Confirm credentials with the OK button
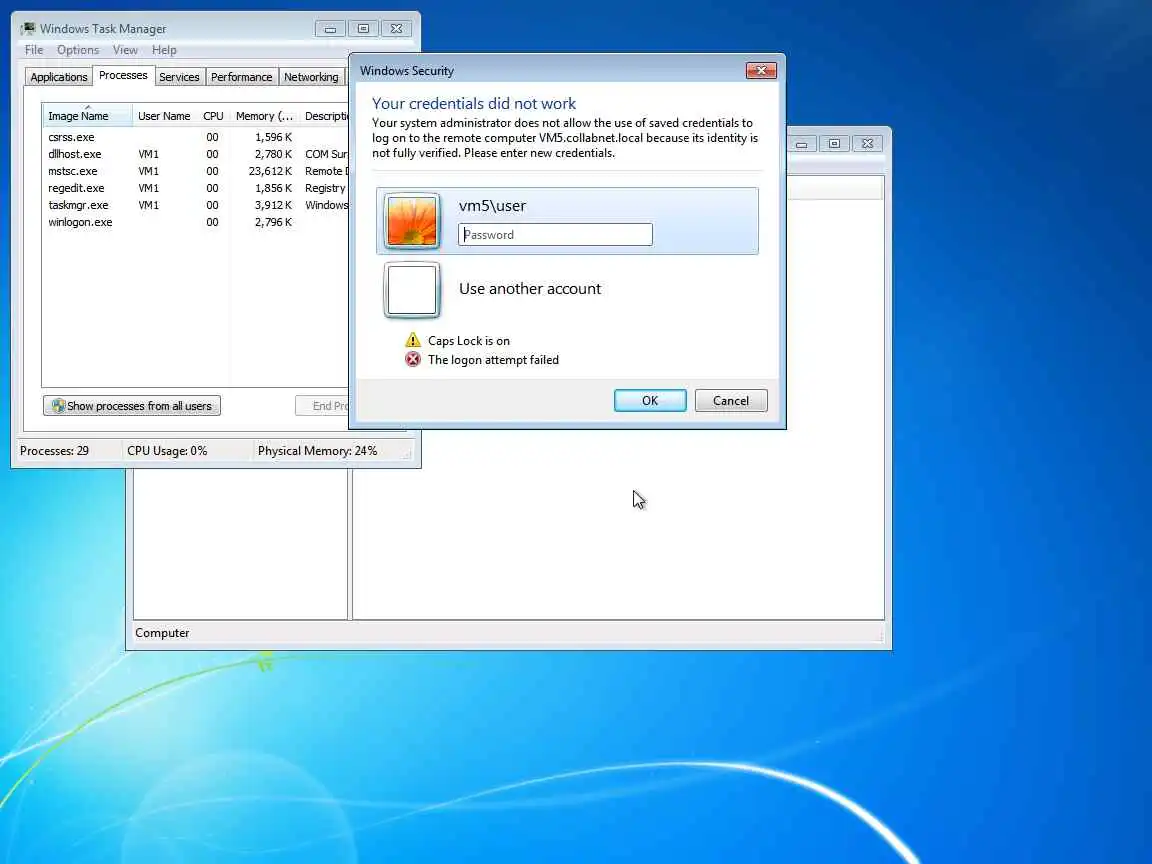 pyautogui.click(x=650, y=400)
